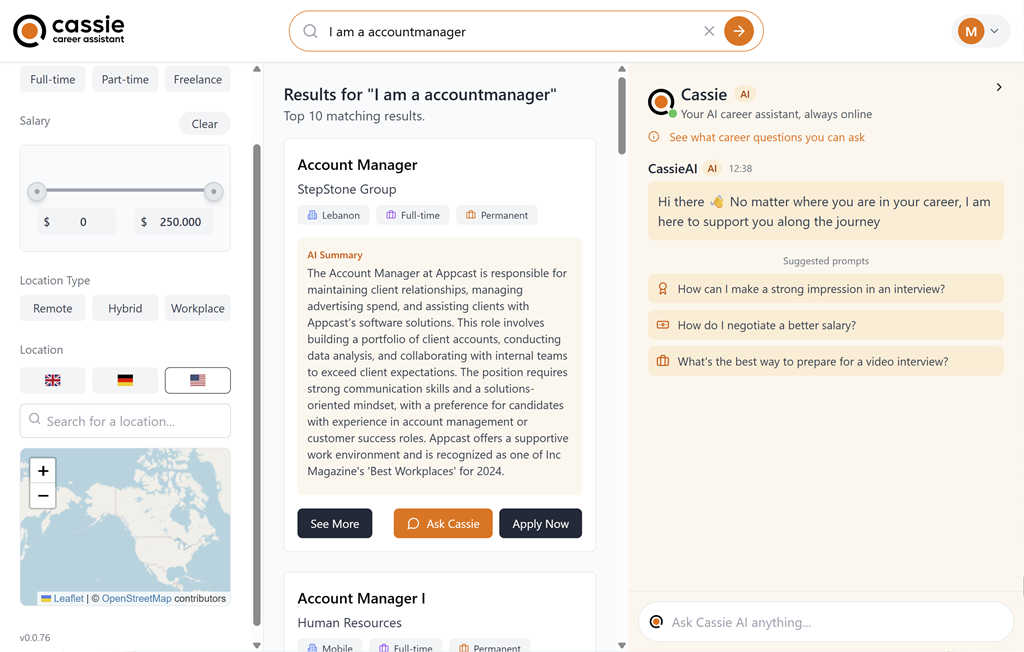Zoom out on the map
This screenshot has width=1024, height=652.
pos(42,496)
